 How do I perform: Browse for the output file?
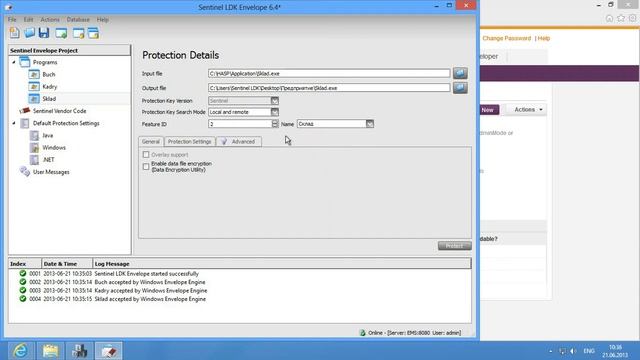click(460, 88)
